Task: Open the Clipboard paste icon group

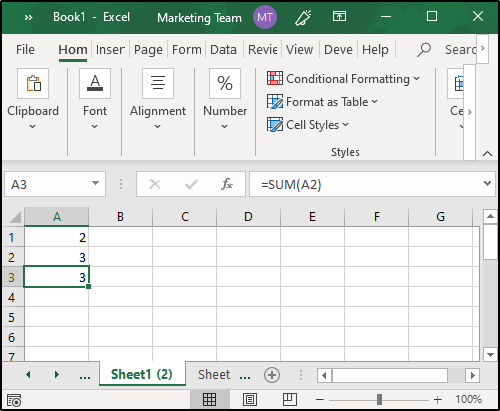Action: (33, 83)
